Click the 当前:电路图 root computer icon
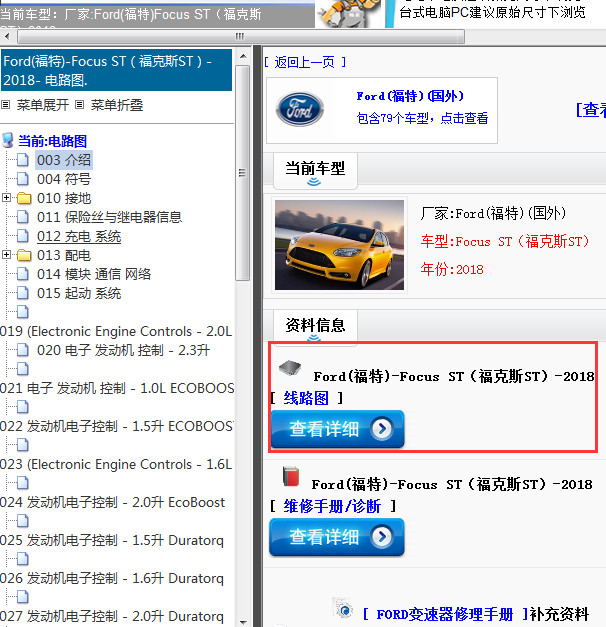The image size is (606, 627). [x=8, y=141]
